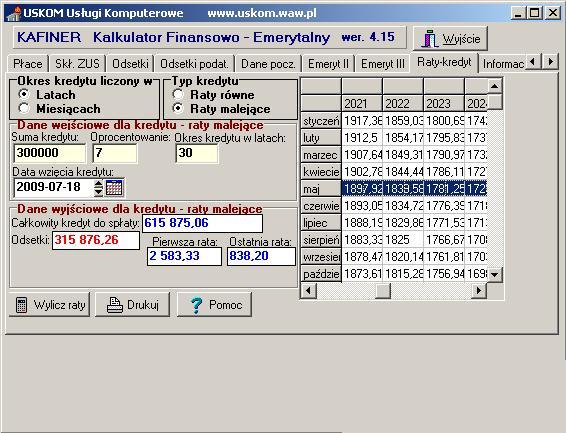This screenshot has width=566, height=433.
Task: Click cell 1790,97 for marzec 2023
Action: (444, 155)
